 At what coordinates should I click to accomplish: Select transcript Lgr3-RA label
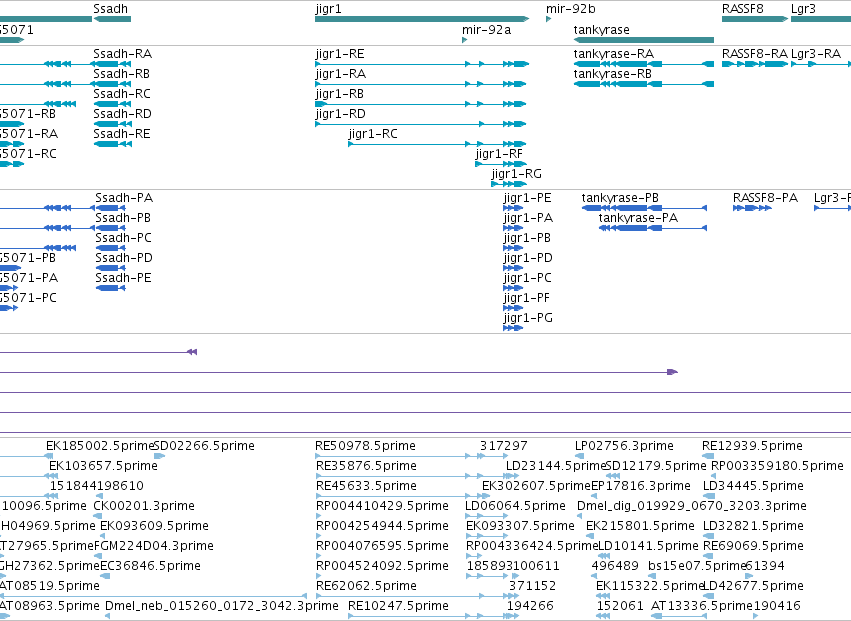[816, 54]
